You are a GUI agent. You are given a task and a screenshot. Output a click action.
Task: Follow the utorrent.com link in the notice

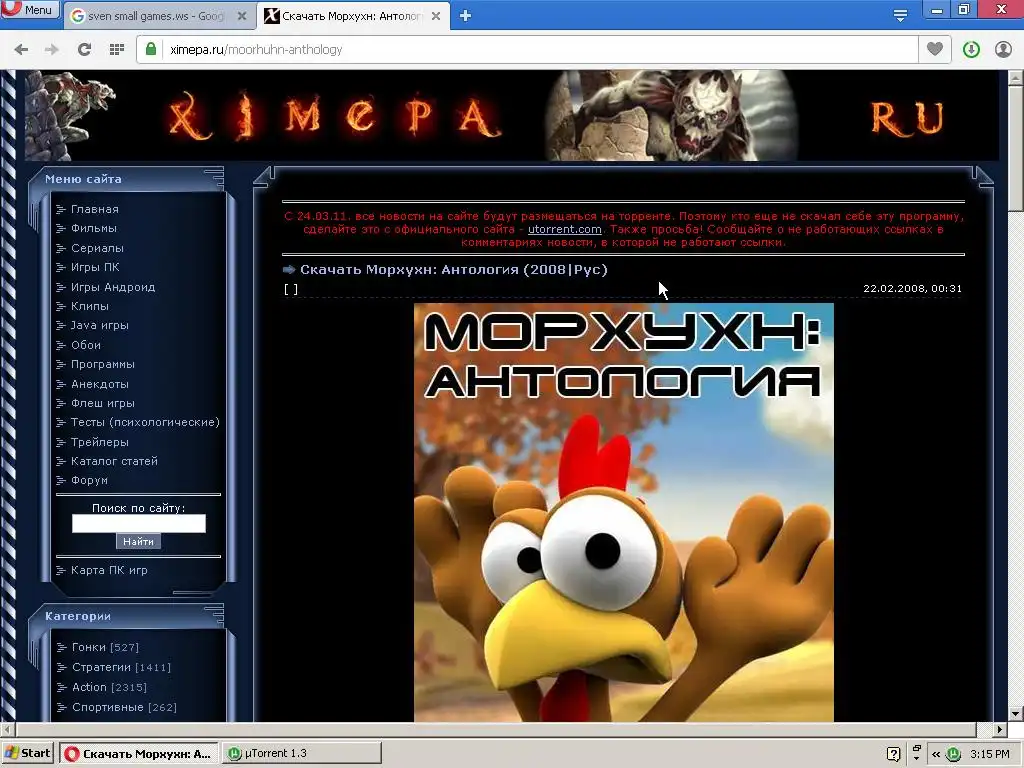tap(564, 229)
